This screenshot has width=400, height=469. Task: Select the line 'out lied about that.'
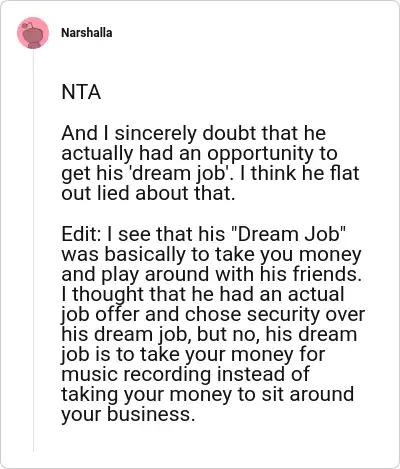point(148,193)
